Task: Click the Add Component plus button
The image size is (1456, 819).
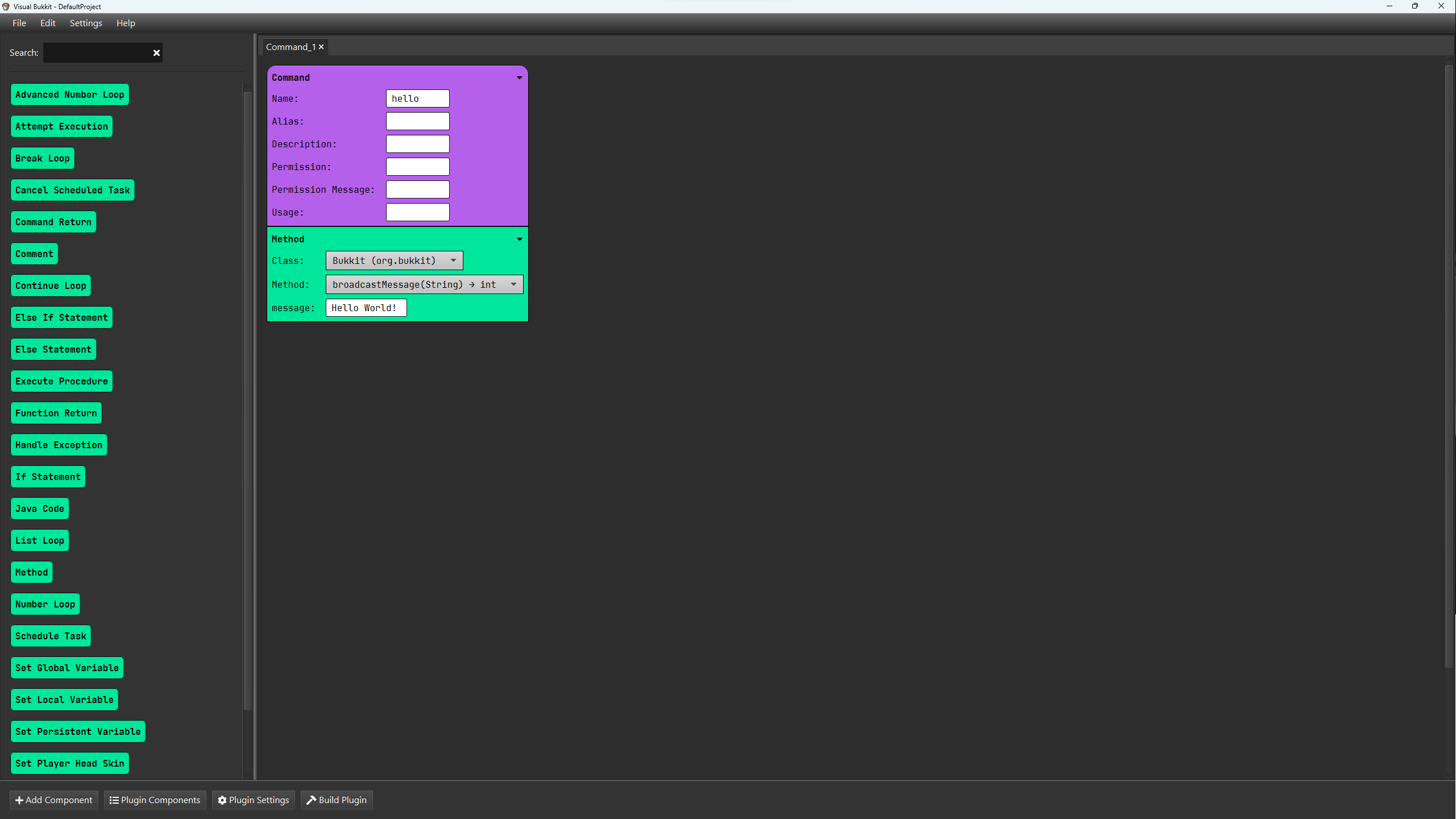Action: point(54,800)
